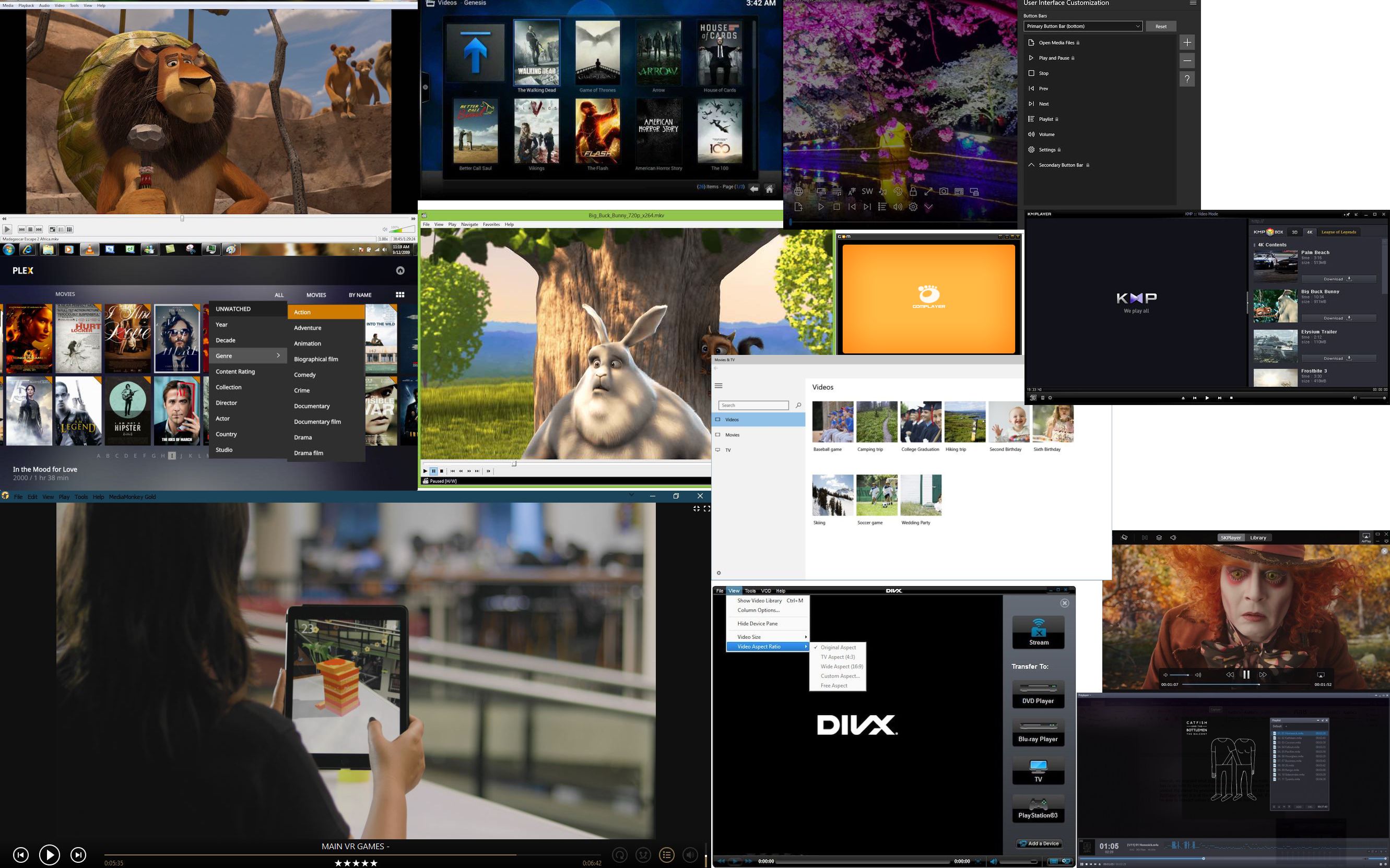Switch to Library tab in 5KPlayer
The image size is (1390, 868).
point(1257,538)
